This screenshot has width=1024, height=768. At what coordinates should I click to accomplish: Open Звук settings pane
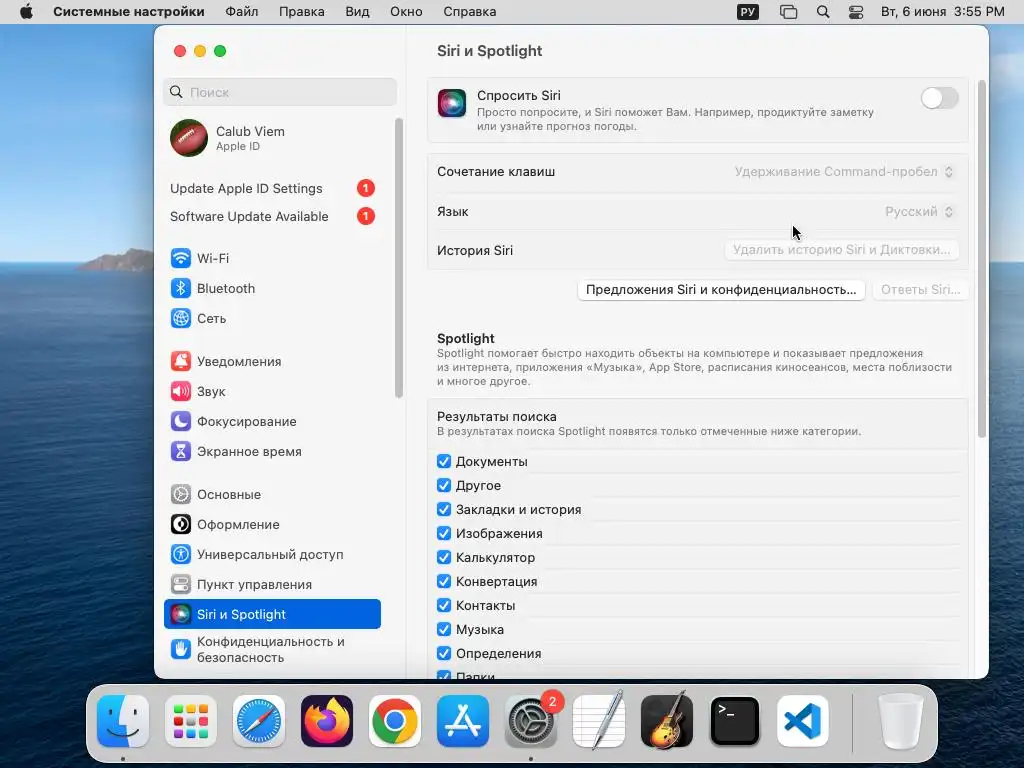(272, 391)
